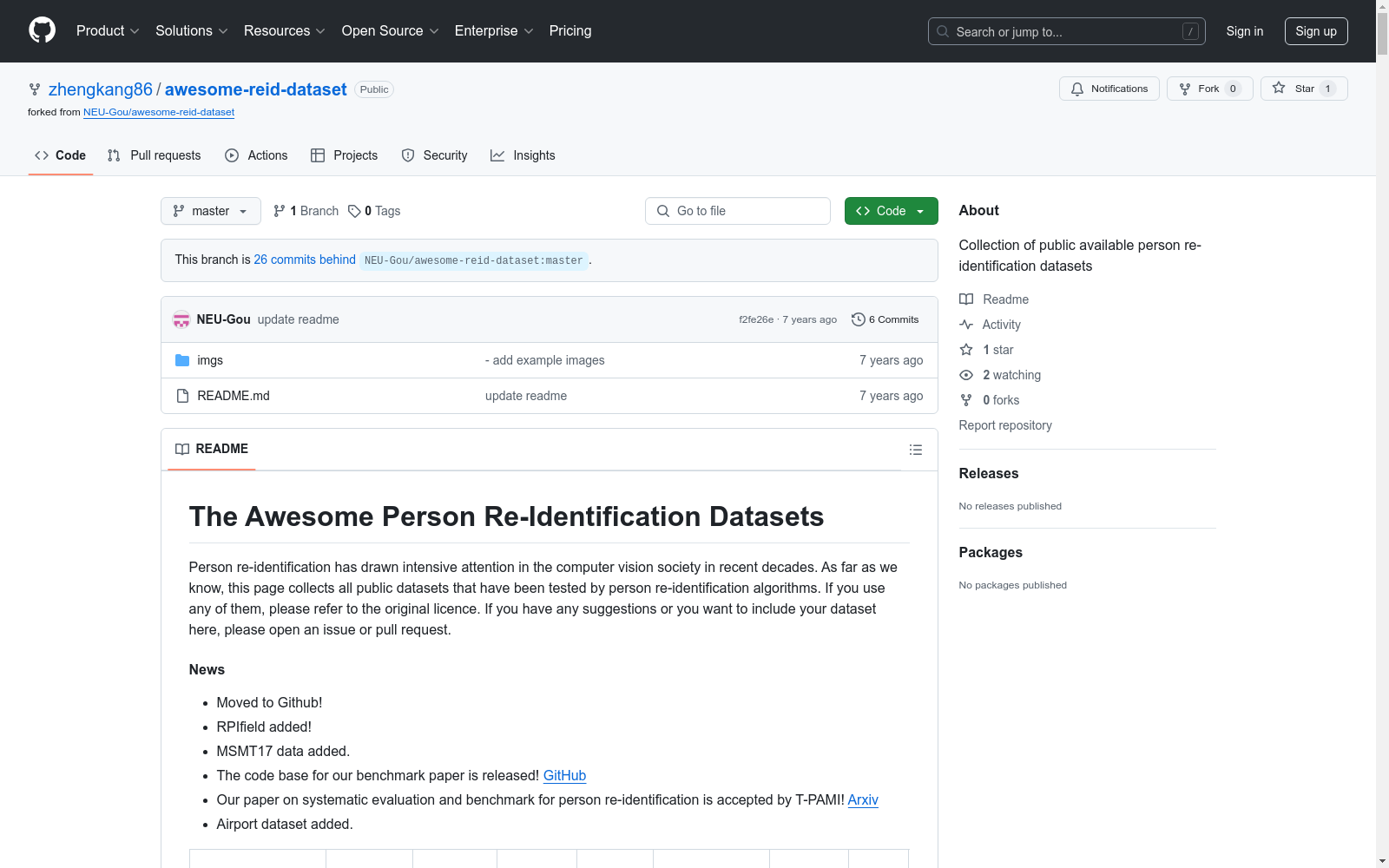Switch to the Security tab
1389x868 pixels.
tap(434, 155)
